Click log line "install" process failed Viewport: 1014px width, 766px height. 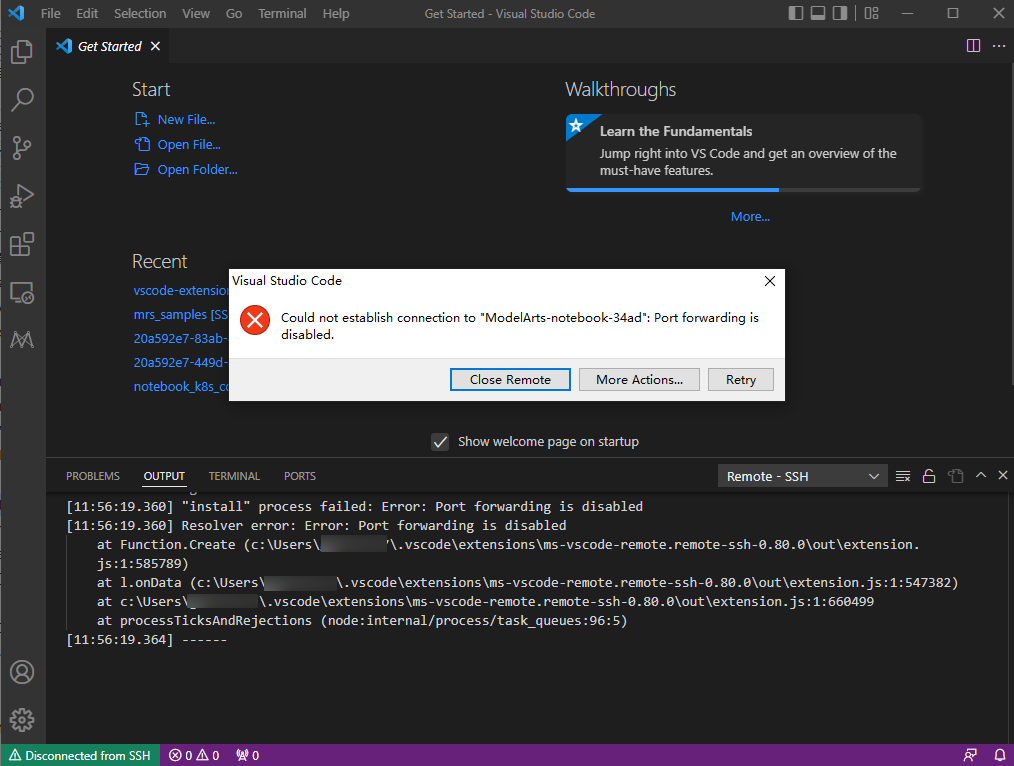point(354,507)
